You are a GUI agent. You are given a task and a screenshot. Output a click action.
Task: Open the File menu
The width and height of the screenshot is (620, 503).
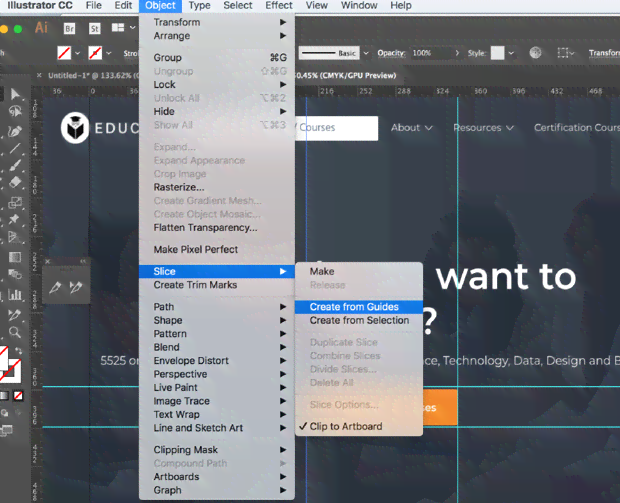coord(94,6)
